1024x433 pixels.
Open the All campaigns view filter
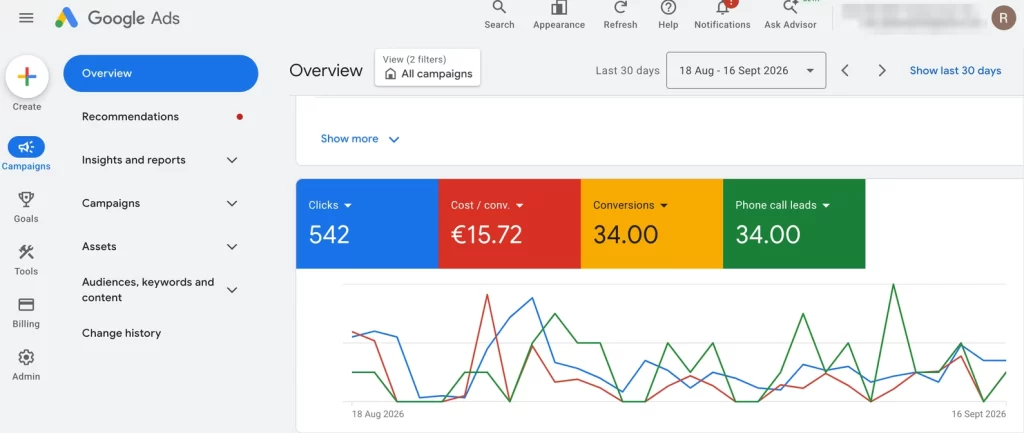(x=428, y=67)
